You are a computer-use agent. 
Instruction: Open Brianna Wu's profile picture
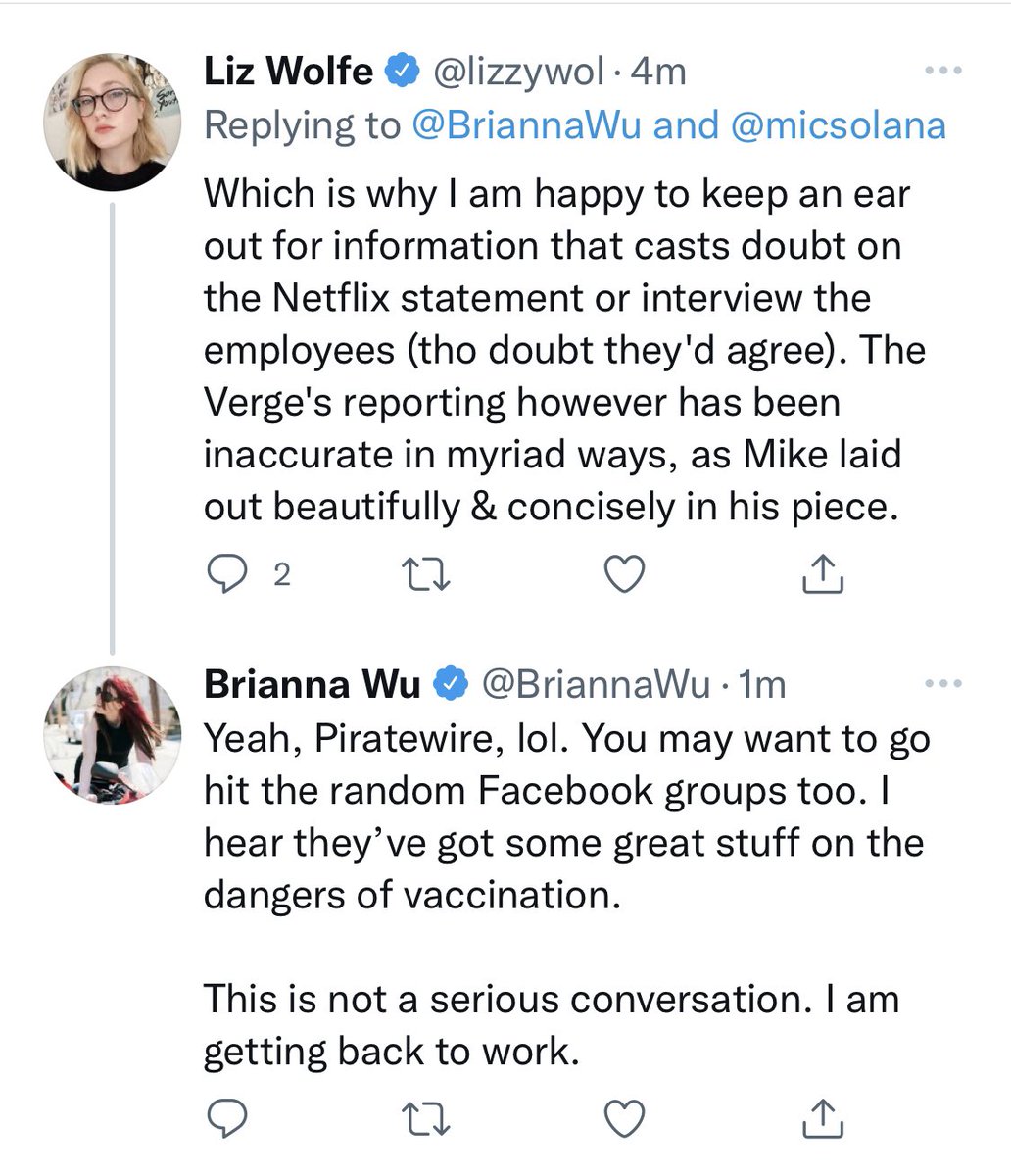[113, 736]
